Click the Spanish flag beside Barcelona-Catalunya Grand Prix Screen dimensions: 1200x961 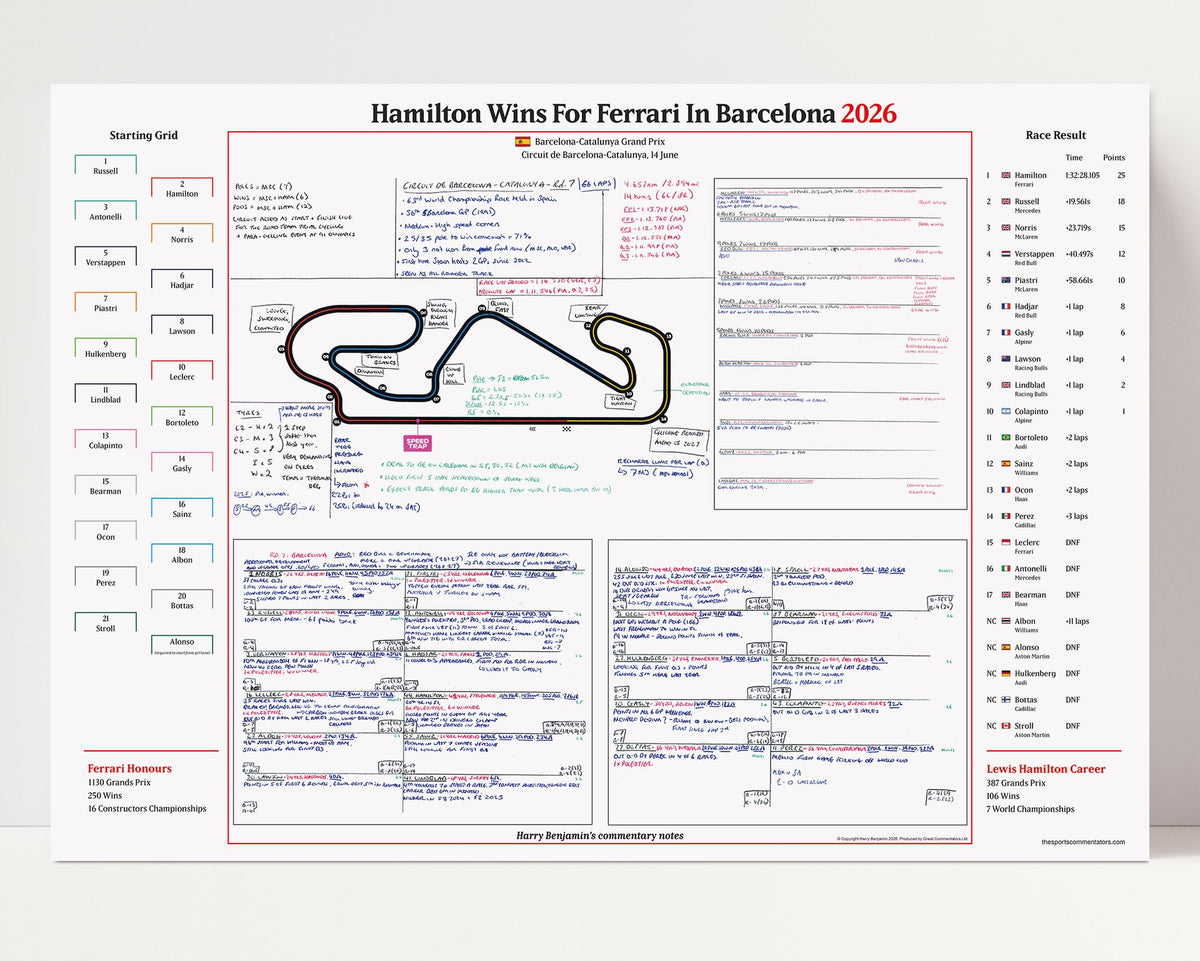pyautogui.click(x=522, y=142)
